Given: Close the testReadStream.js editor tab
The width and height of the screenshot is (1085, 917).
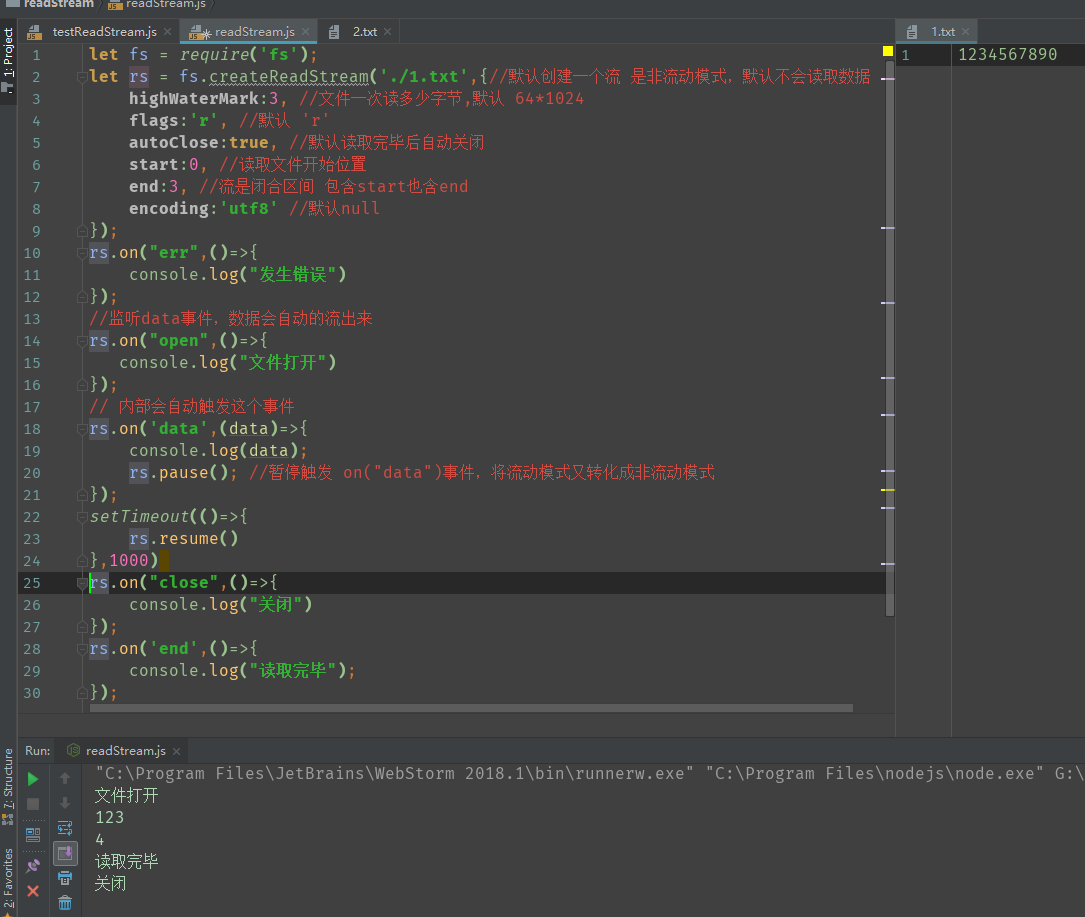Looking at the screenshot, I should pos(167,32).
